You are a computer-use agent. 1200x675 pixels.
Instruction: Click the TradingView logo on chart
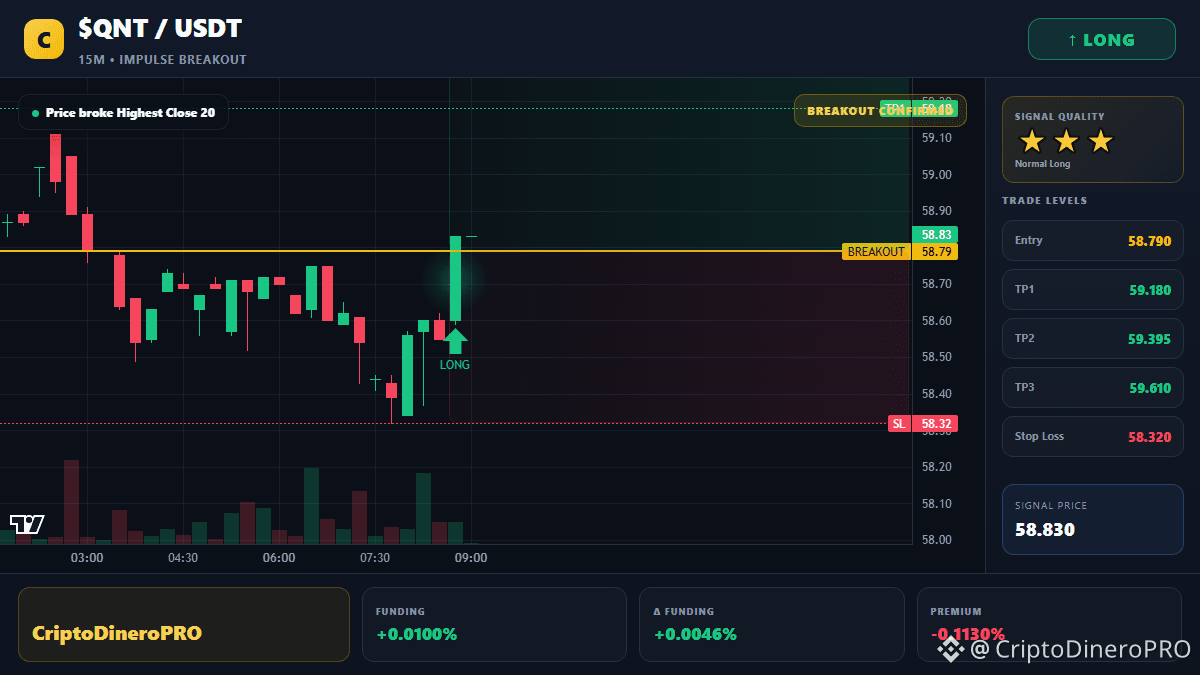point(27,523)
